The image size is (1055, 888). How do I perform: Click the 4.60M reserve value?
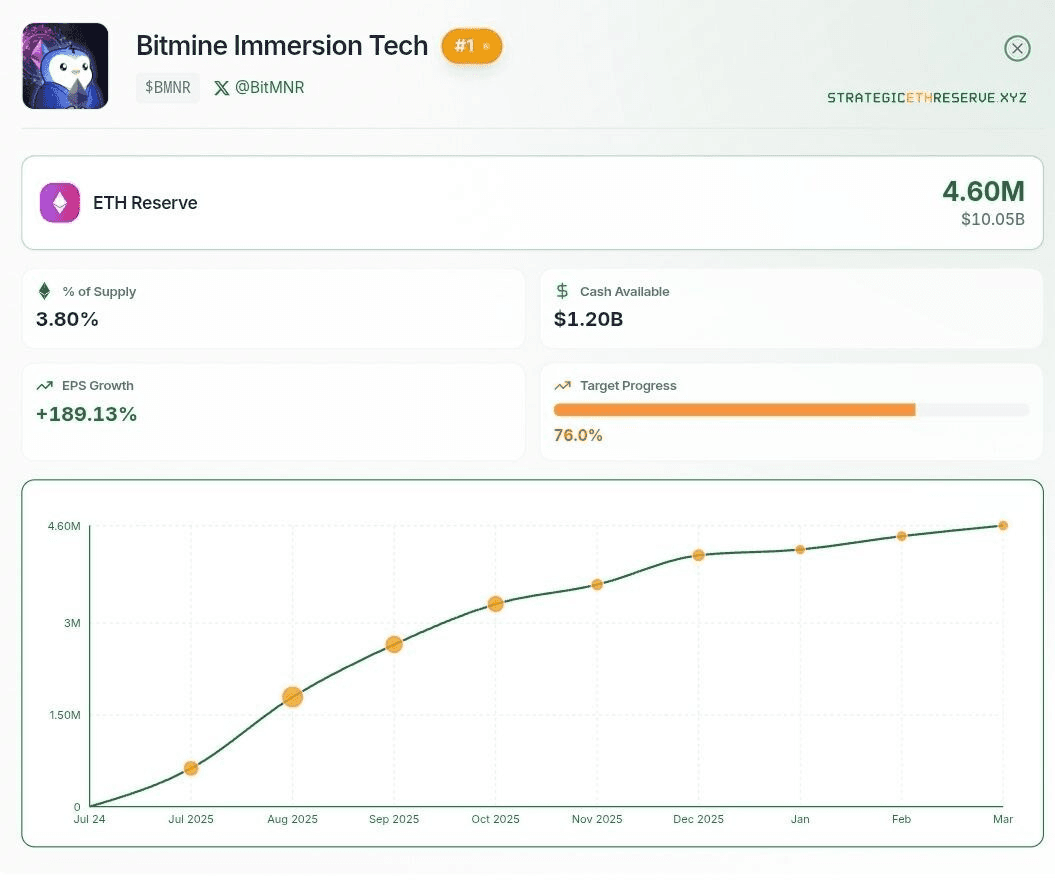984,191
